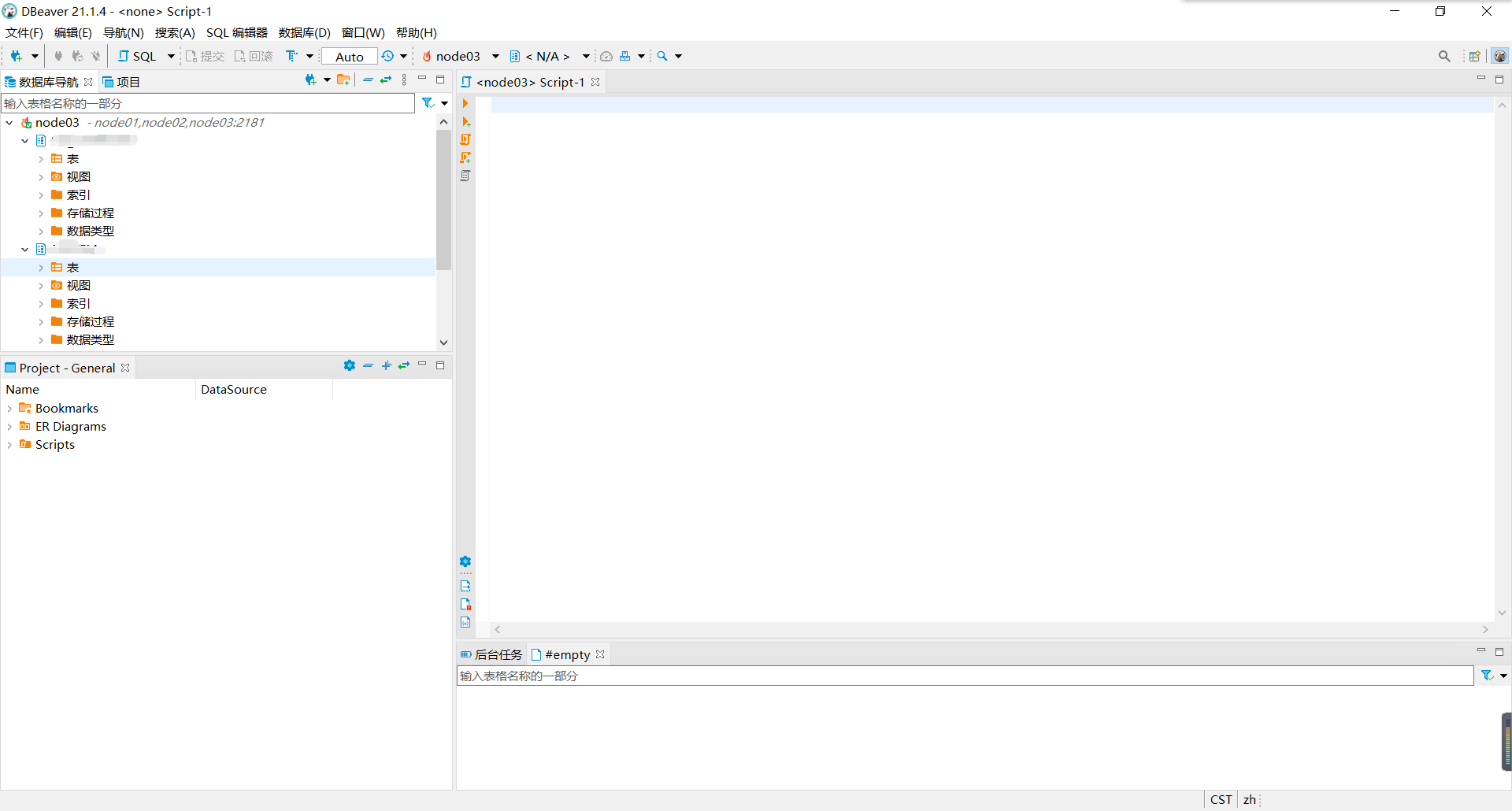Expand the first 存储过程 folder
The image size is (1512, 811).
[x=41, y=213]
